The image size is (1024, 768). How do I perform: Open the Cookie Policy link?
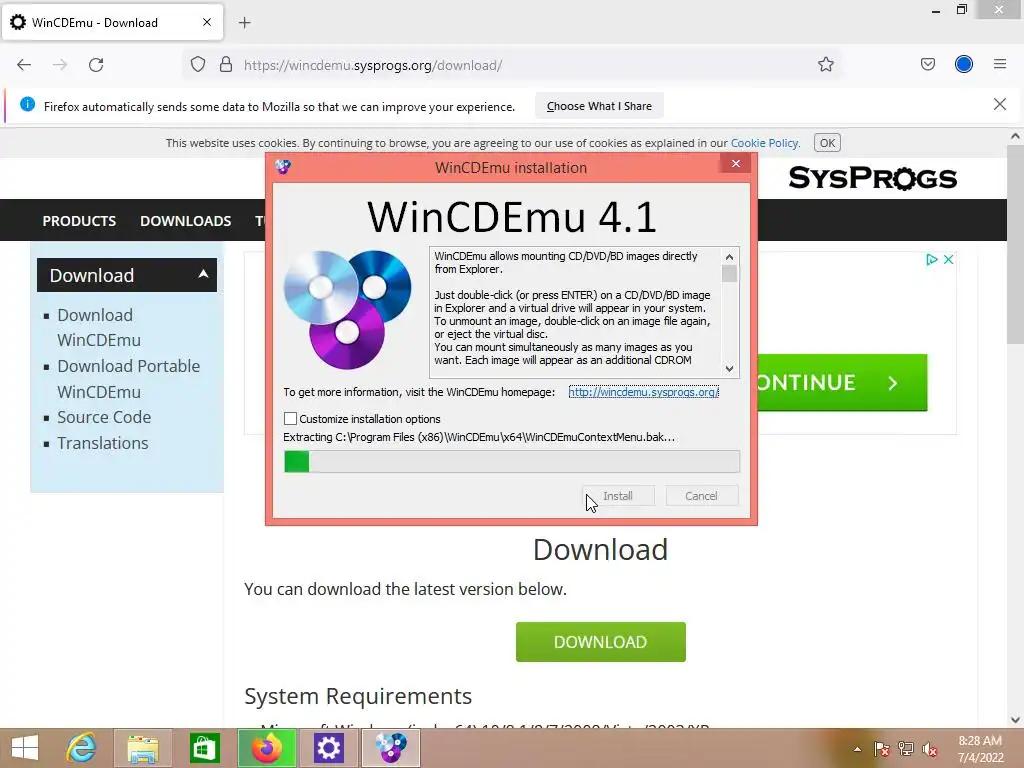pyautogui.click(x=764, y=143)
